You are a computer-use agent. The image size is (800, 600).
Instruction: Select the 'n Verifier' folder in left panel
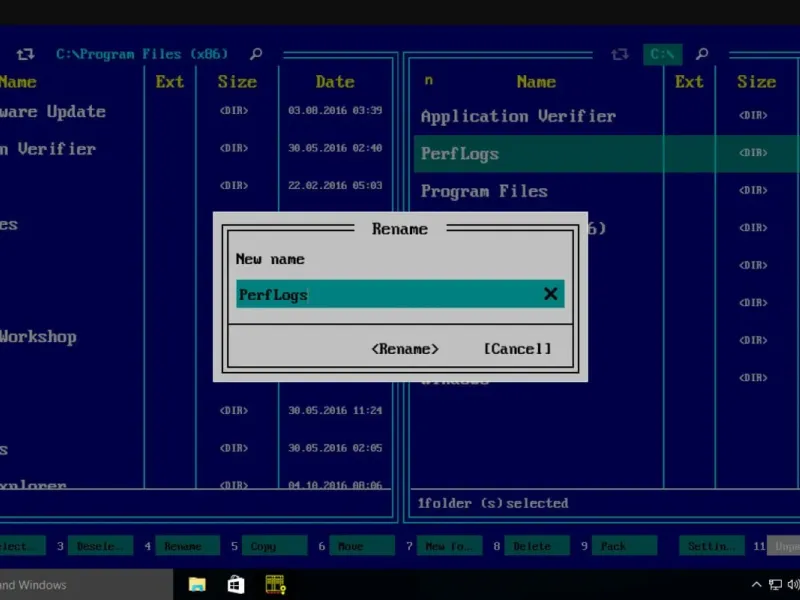pos(48,149)
